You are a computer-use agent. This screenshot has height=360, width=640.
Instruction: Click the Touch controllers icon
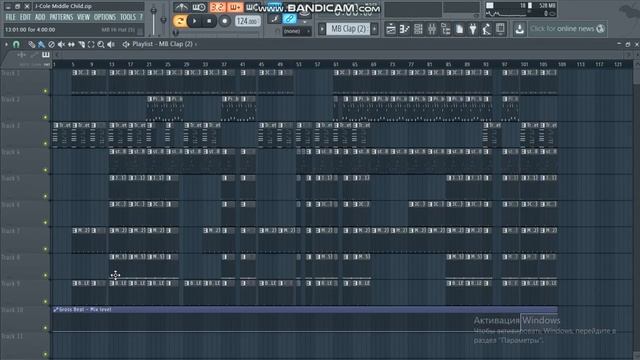click(x=500, y=29)
